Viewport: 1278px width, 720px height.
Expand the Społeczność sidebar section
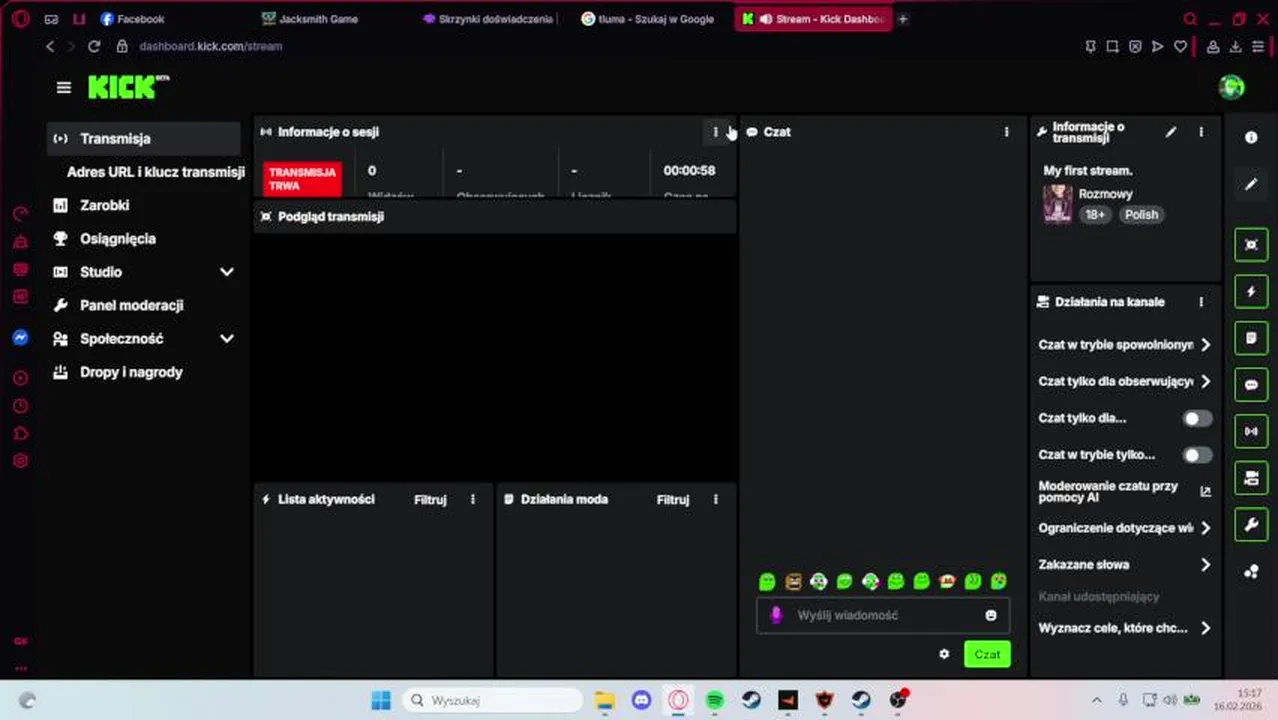point(227,339)
